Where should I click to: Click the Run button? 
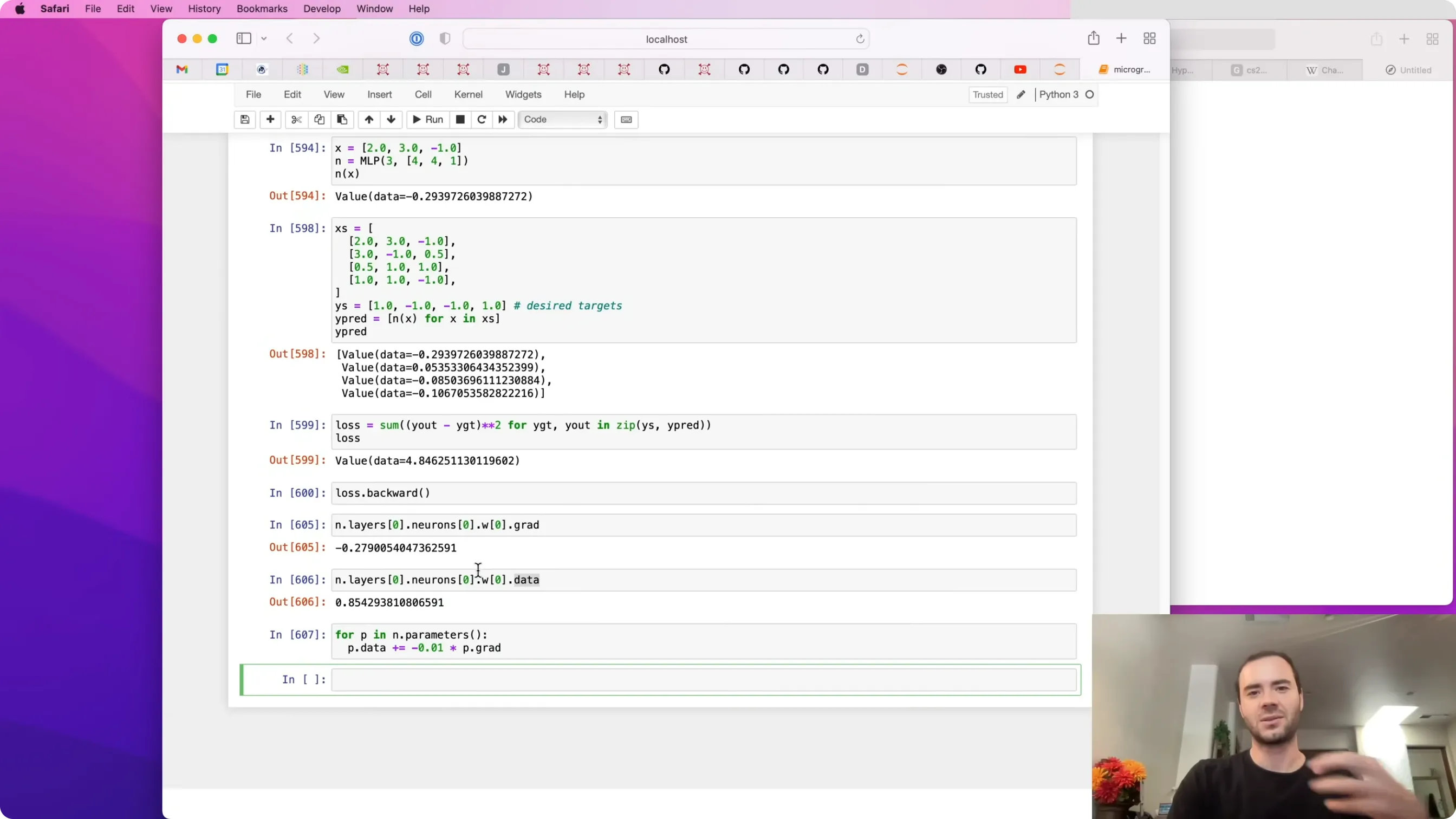tap(428, 119)
